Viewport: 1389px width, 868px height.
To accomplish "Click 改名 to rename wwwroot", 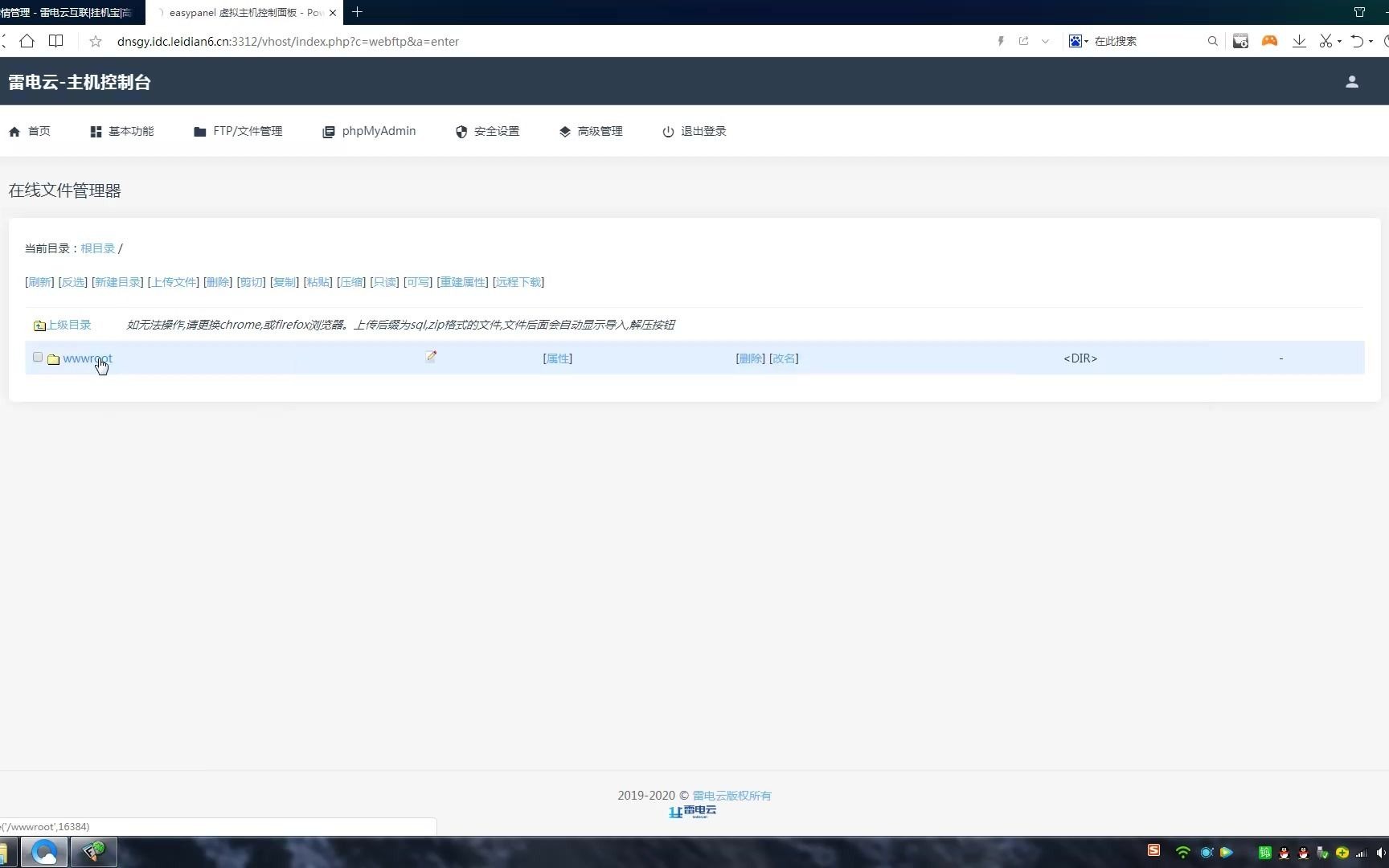I will (784, 358).
